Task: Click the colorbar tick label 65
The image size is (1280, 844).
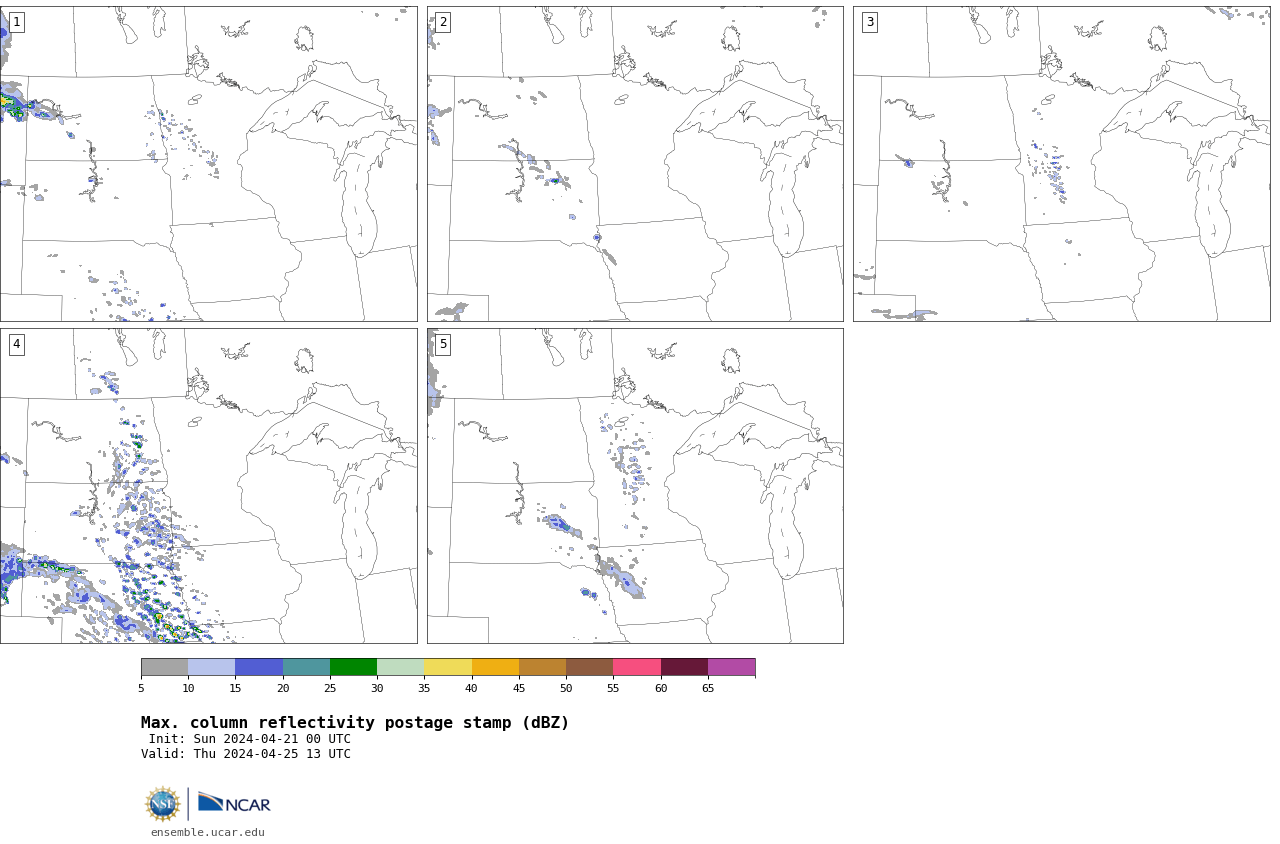Action: (708, 688)
